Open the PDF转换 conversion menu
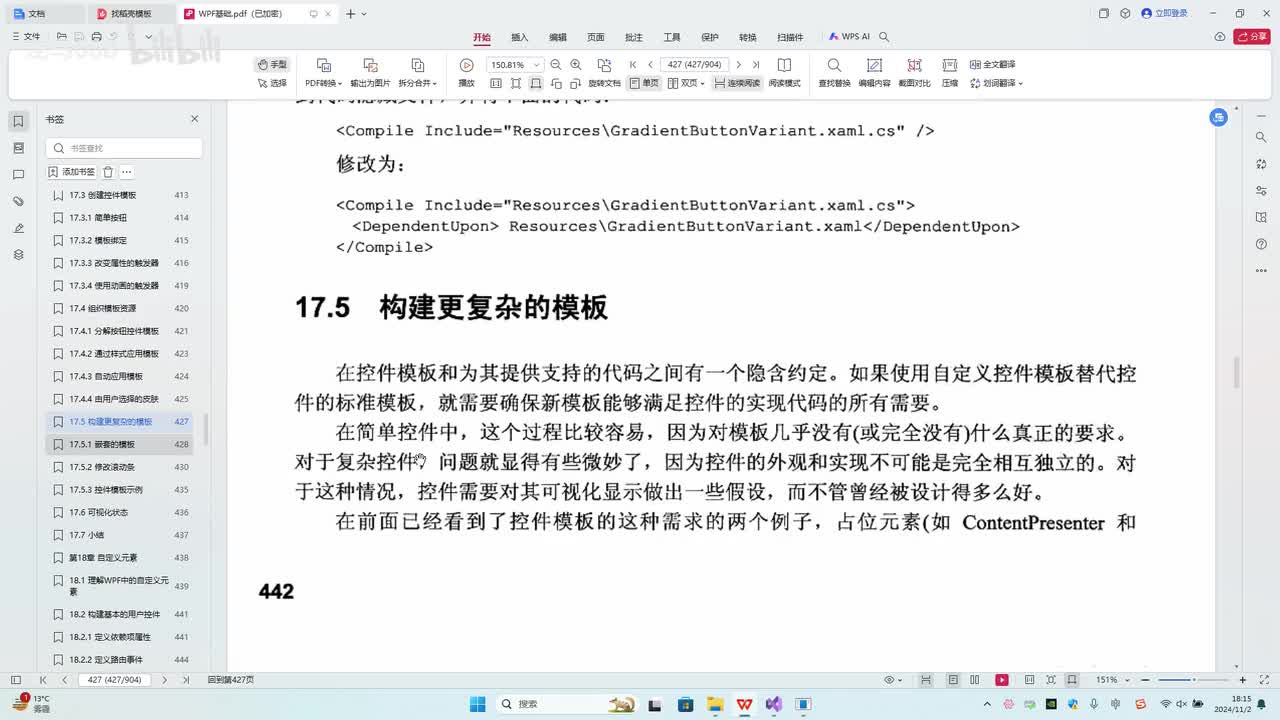 [323, 83]
